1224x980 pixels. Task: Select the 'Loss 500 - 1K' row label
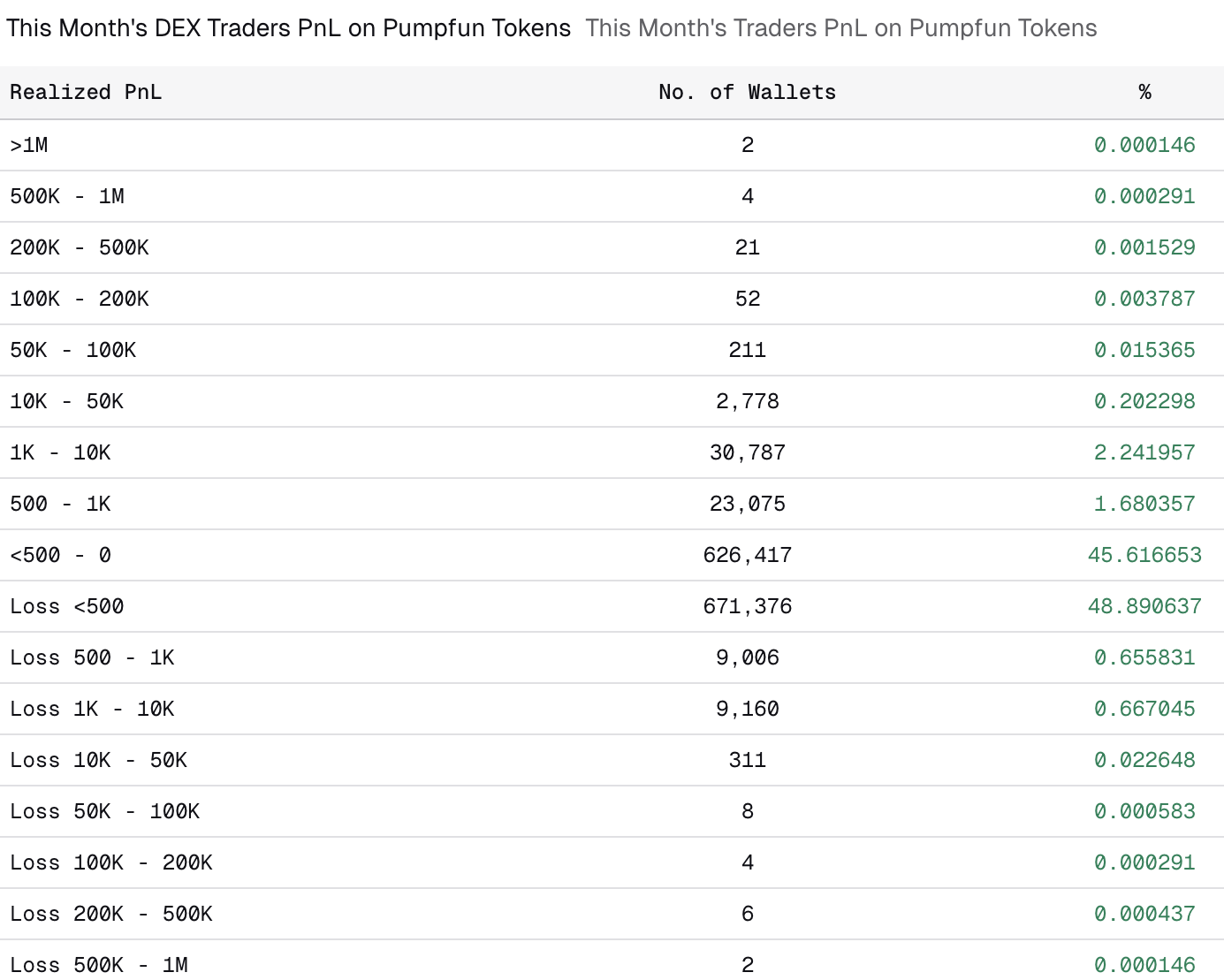point(93,657)
